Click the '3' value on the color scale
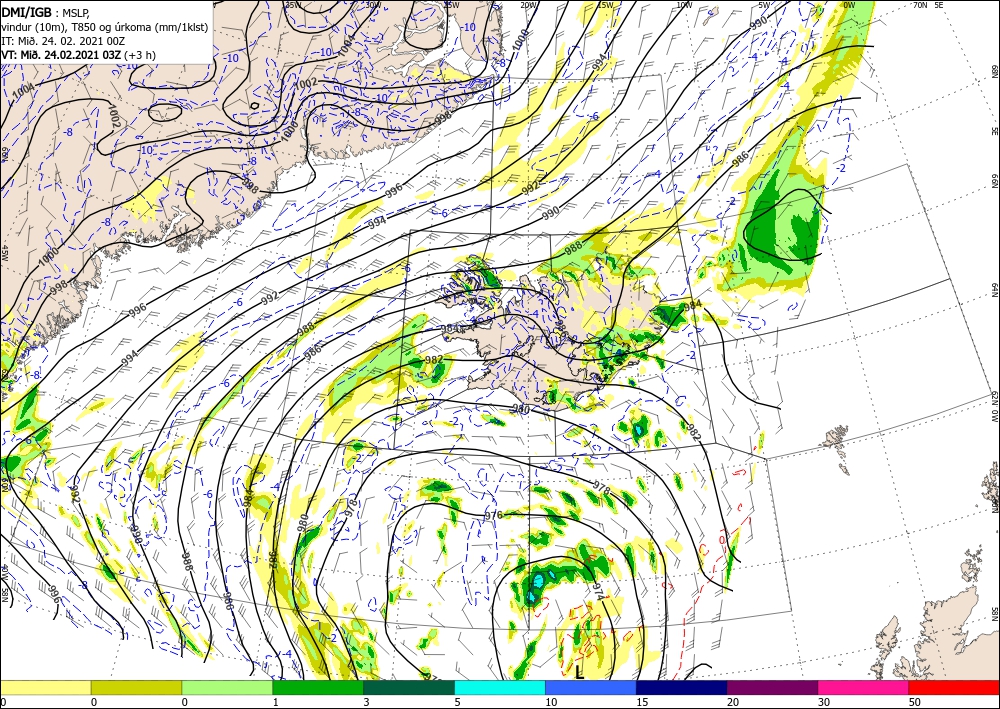1000x709 pixels. coord(367,702)
